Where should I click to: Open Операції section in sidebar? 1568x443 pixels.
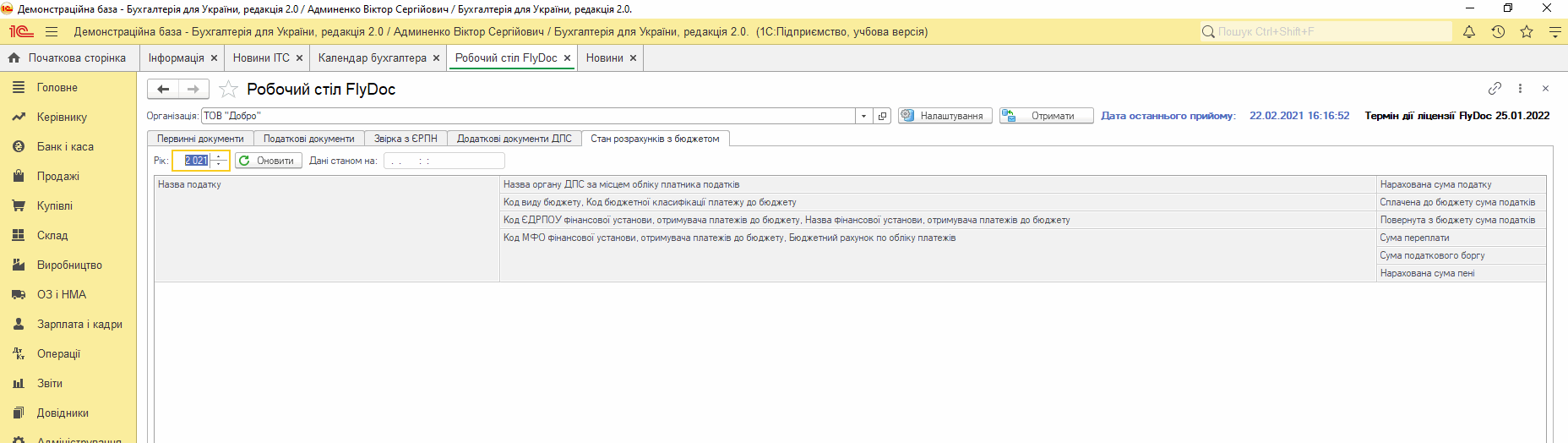coord(68,354)
